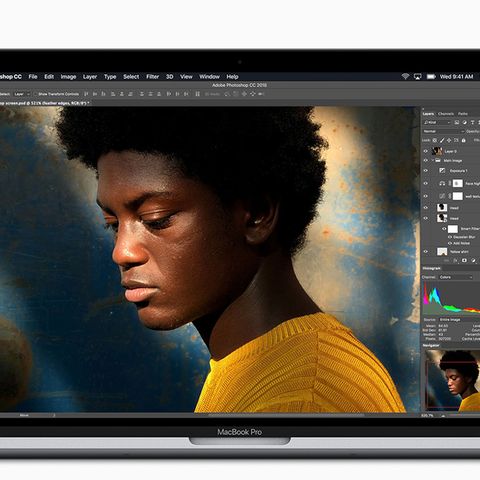Open the Normal blend mode dropdown
Viewport: 480px width, 480px height.
[443, 131]
